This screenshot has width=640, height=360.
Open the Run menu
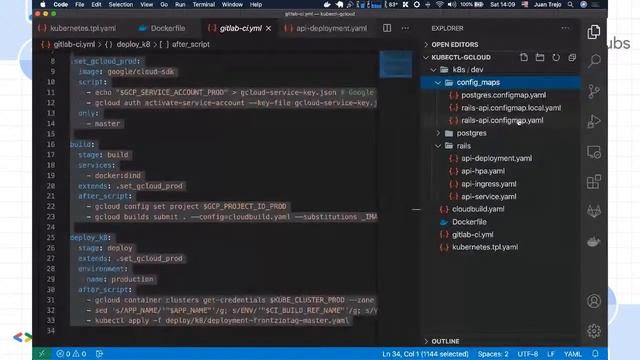click(x=180, y=4)
